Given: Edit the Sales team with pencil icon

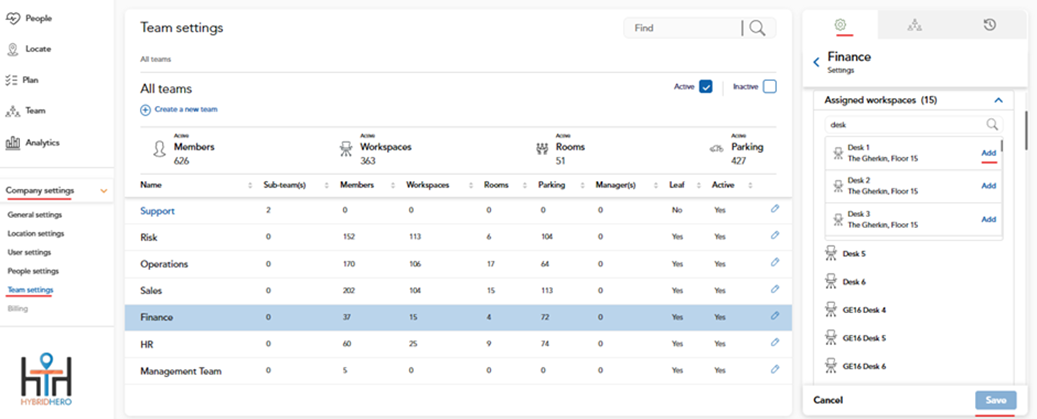Looking at the screenshot, I should pyautogui.click(x=775, y=289).
